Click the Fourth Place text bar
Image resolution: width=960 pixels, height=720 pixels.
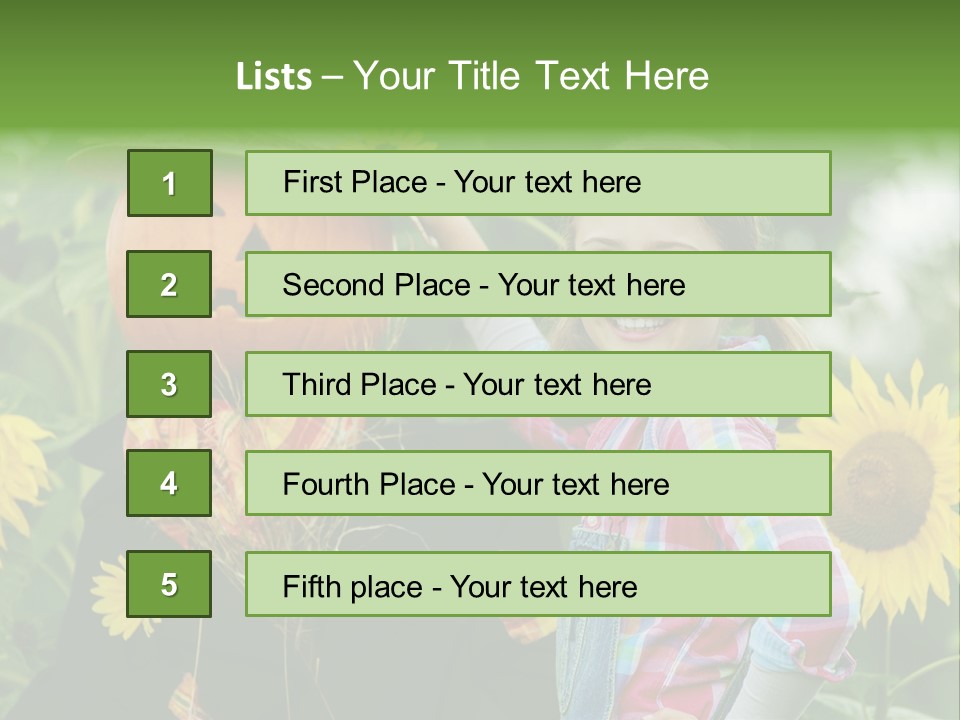538,483
